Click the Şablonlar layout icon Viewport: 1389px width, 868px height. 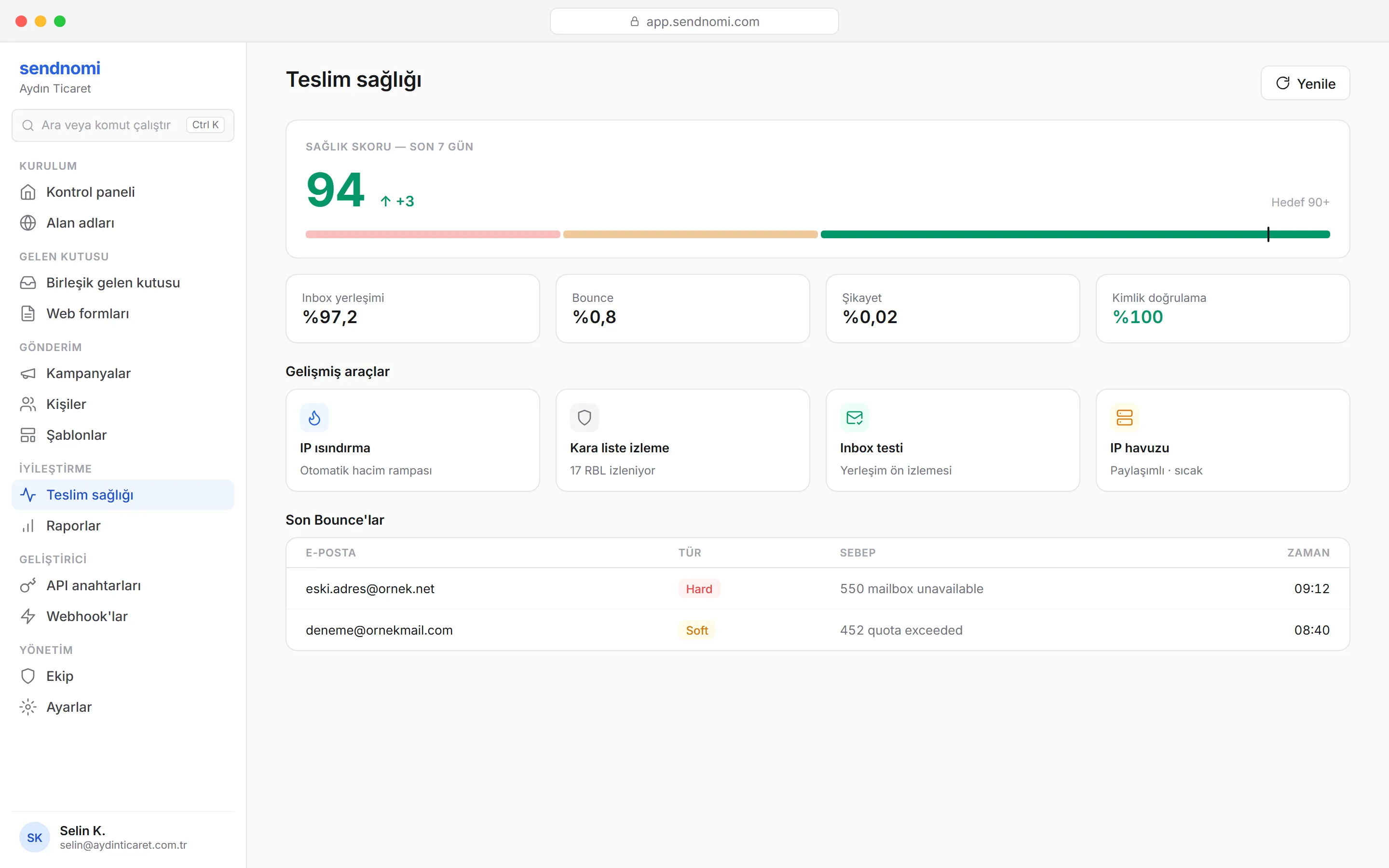[x=27, y=435]
